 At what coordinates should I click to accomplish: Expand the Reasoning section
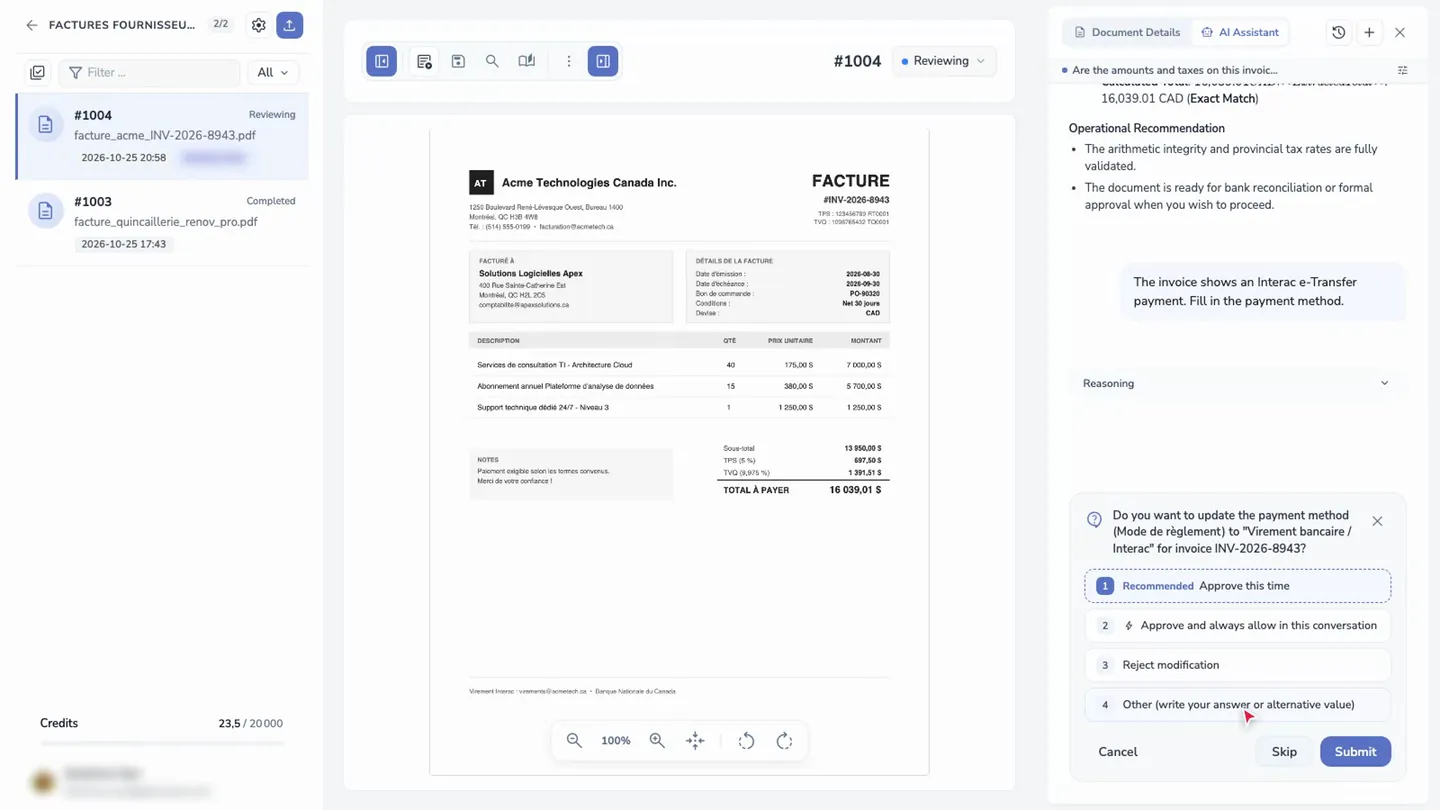pos(1236,383)
